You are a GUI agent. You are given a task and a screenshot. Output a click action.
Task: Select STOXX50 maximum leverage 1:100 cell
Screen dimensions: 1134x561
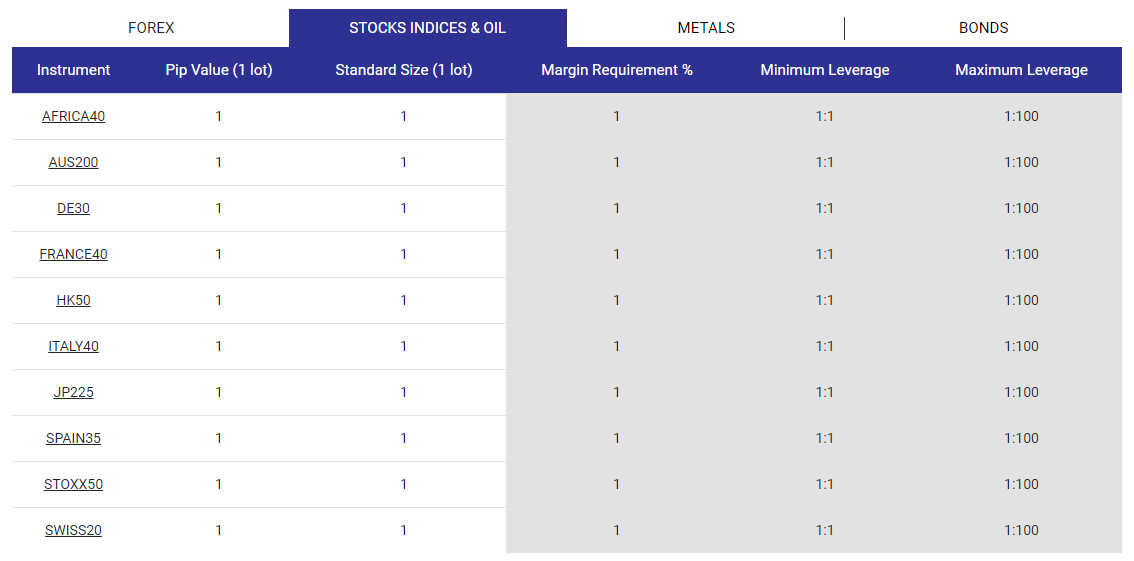[1021, 484]
